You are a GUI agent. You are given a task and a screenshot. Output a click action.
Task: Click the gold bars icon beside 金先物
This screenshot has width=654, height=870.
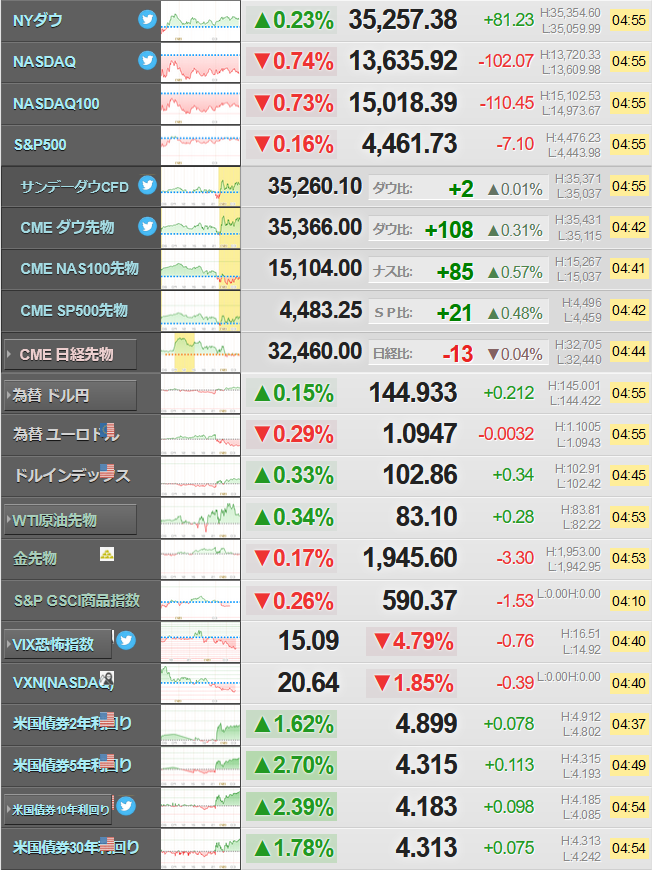pyautogui.click(x=107, y=553)
